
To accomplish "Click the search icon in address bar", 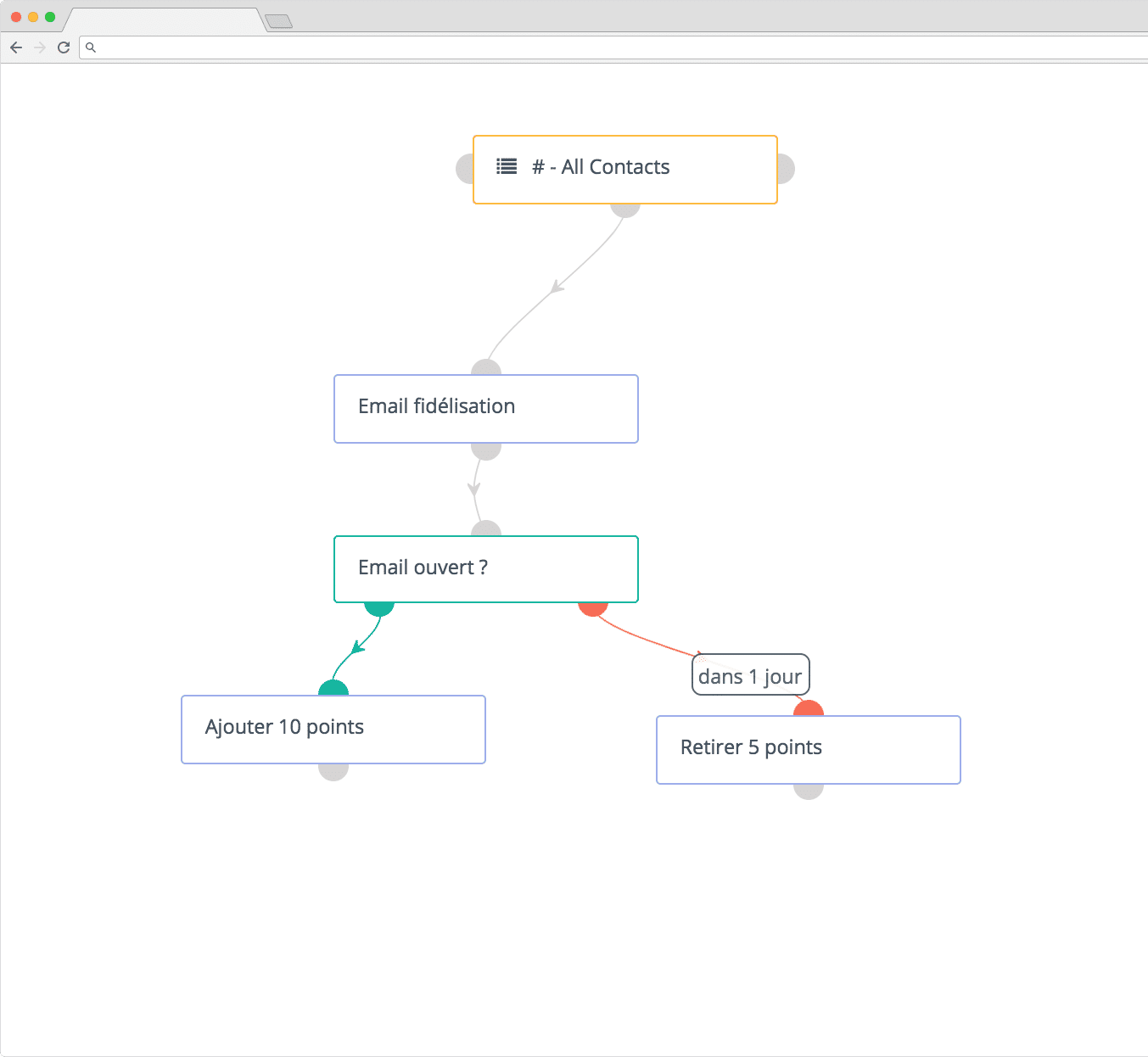I will pos(91,48).
